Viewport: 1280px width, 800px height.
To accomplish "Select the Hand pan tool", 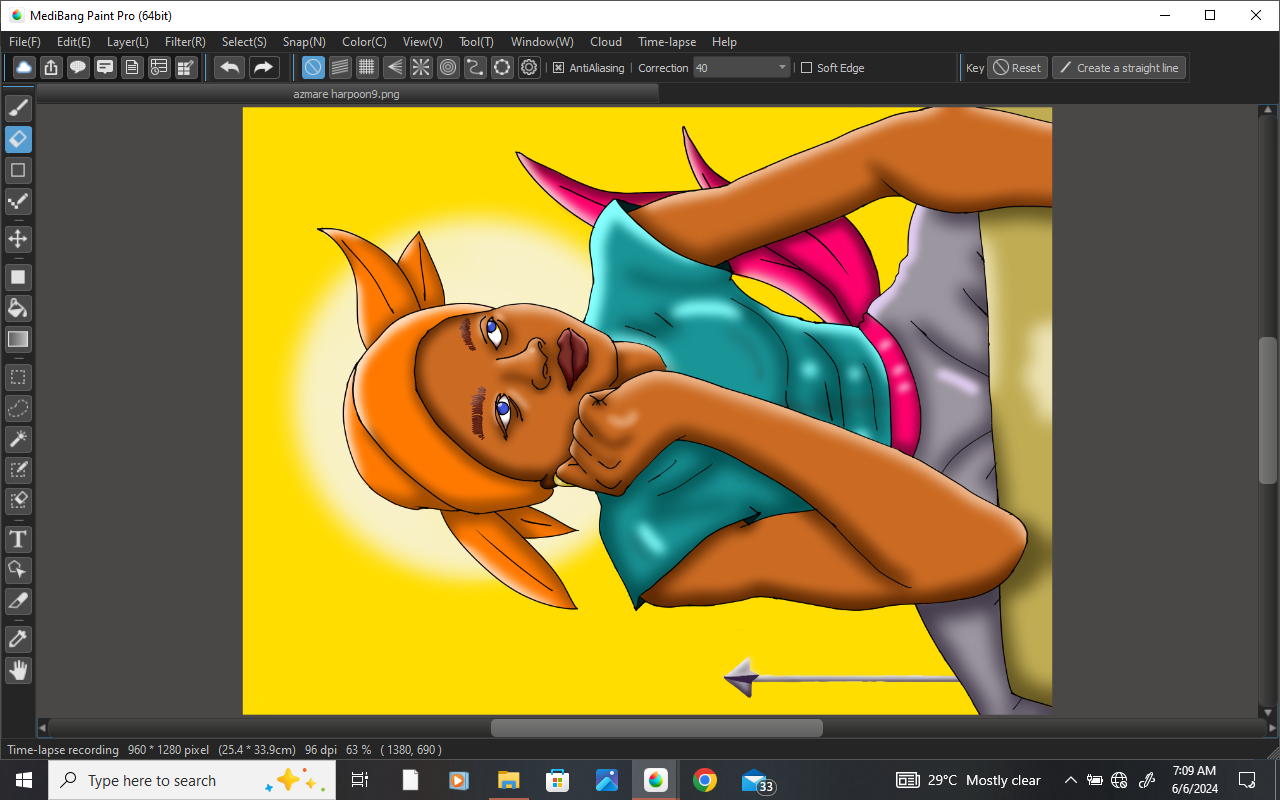I will 18,670.
